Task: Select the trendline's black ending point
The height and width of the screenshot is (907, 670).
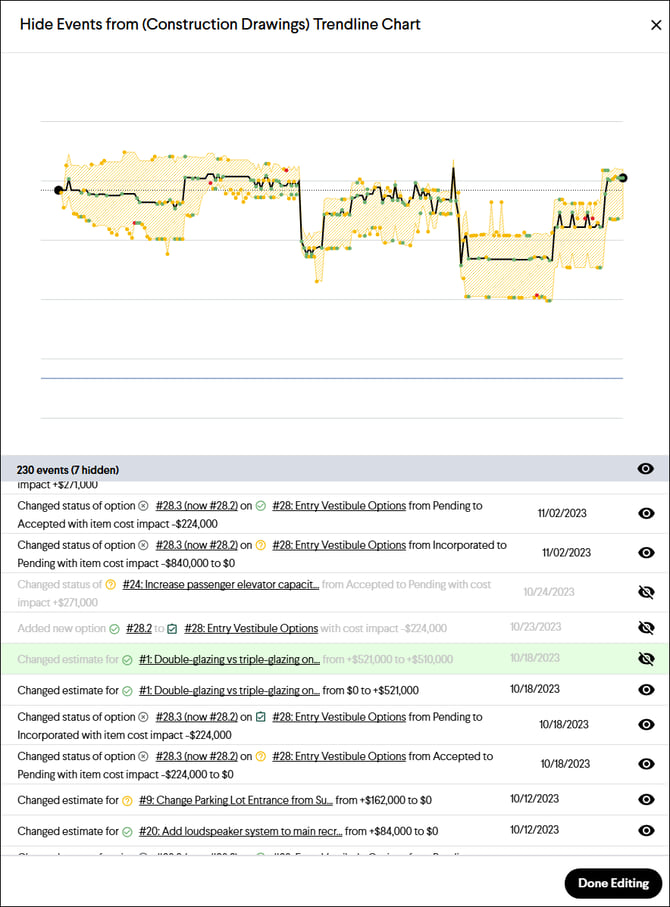Action: click(623, 178)
